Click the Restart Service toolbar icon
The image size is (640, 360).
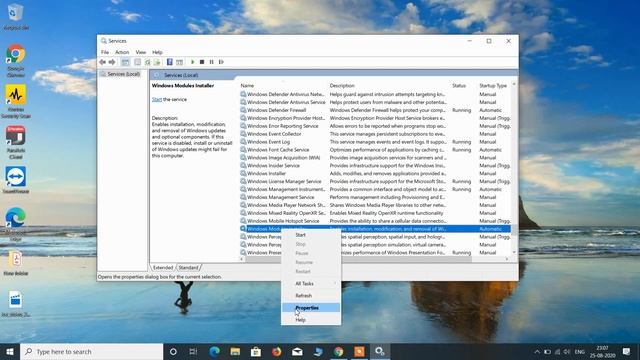[x=221, y=62]
